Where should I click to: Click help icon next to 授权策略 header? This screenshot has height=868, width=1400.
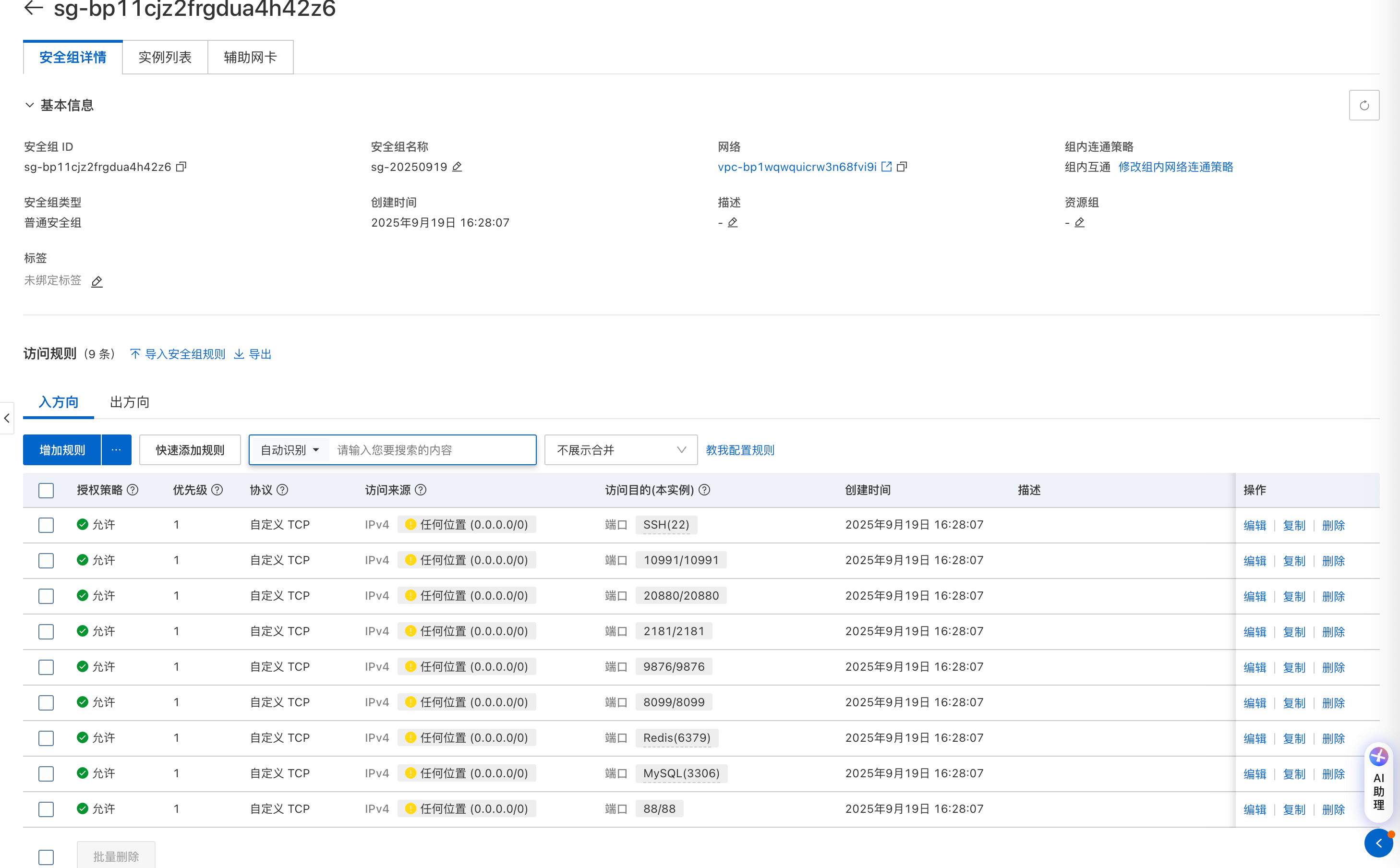point(133,490)
